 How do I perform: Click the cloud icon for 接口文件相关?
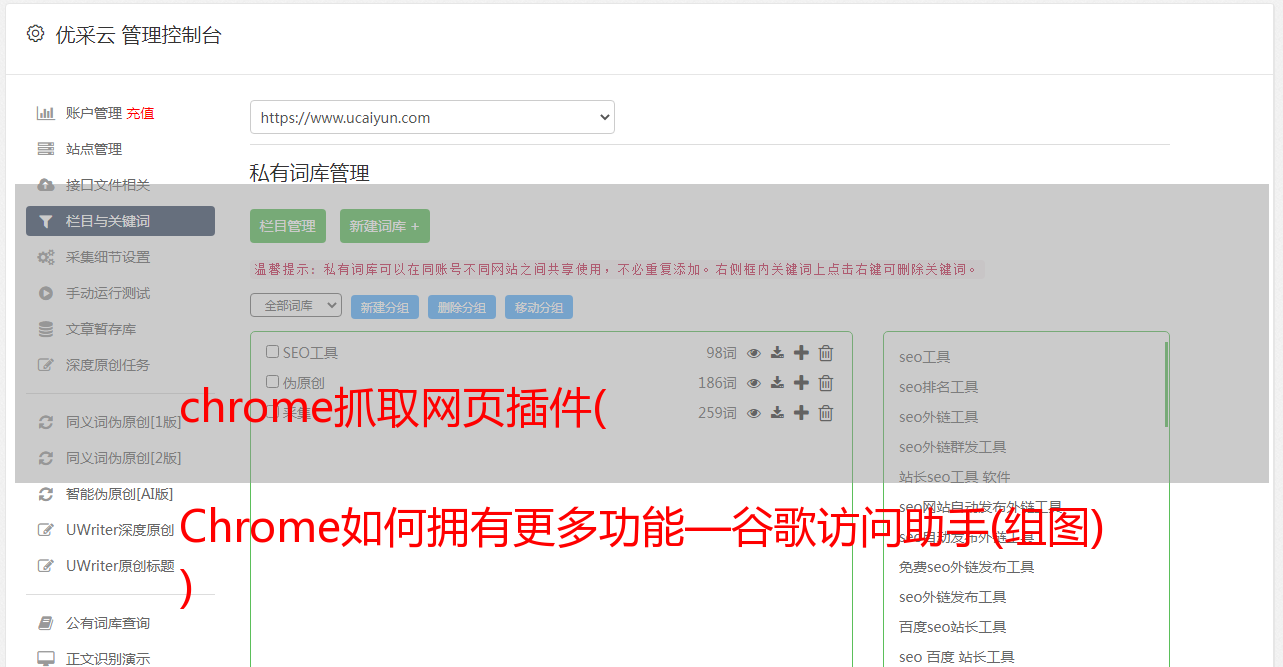46,185
